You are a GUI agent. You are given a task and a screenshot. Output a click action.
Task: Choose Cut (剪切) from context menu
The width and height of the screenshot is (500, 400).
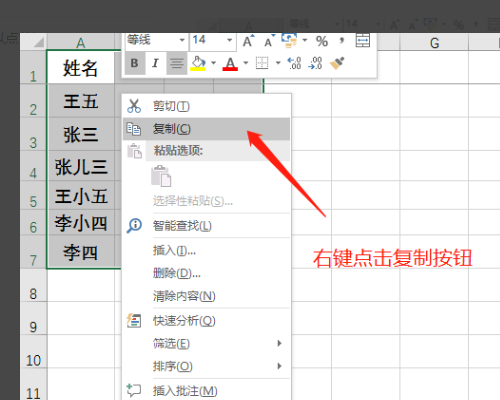pyautogui.click(x=206, y=106)
